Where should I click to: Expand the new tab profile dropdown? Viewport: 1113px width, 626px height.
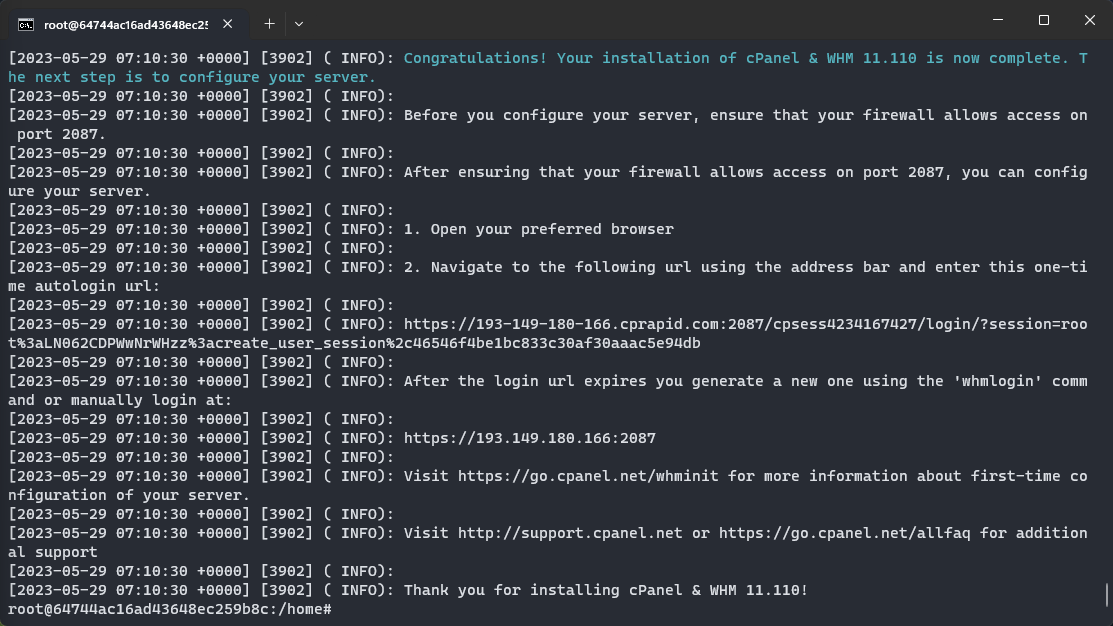coord(299,24)
